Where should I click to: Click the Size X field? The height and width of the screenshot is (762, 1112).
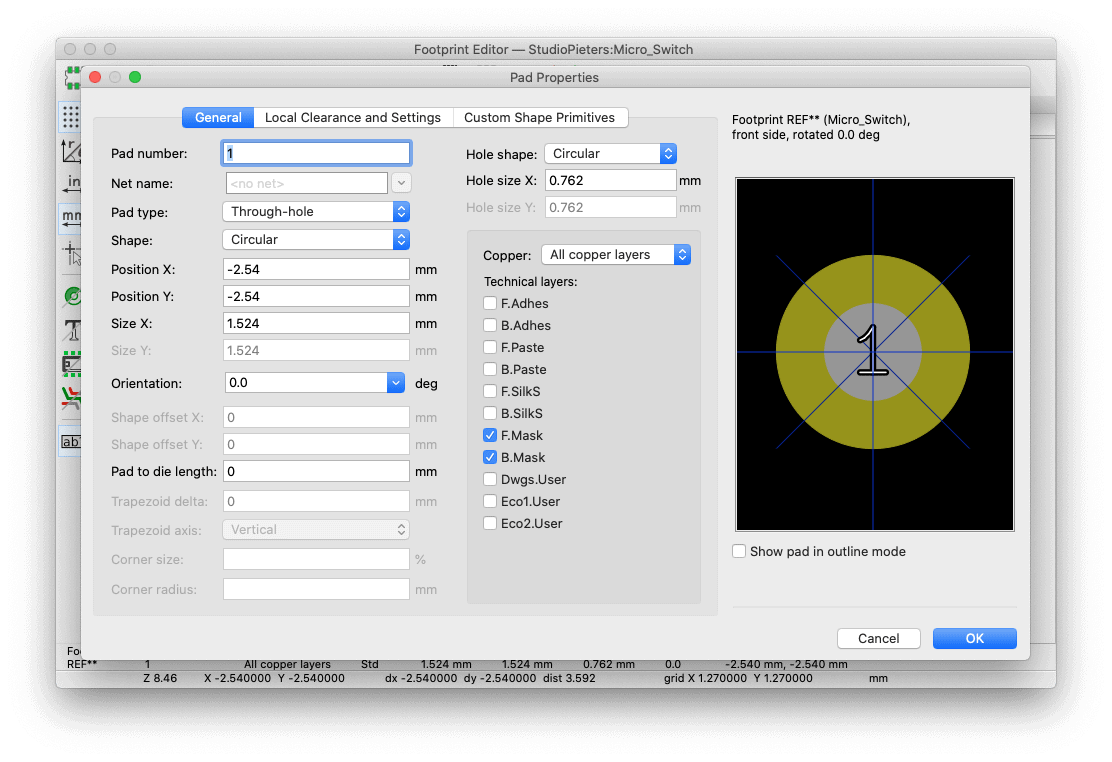pyautogui.click(x=316, y=324)
